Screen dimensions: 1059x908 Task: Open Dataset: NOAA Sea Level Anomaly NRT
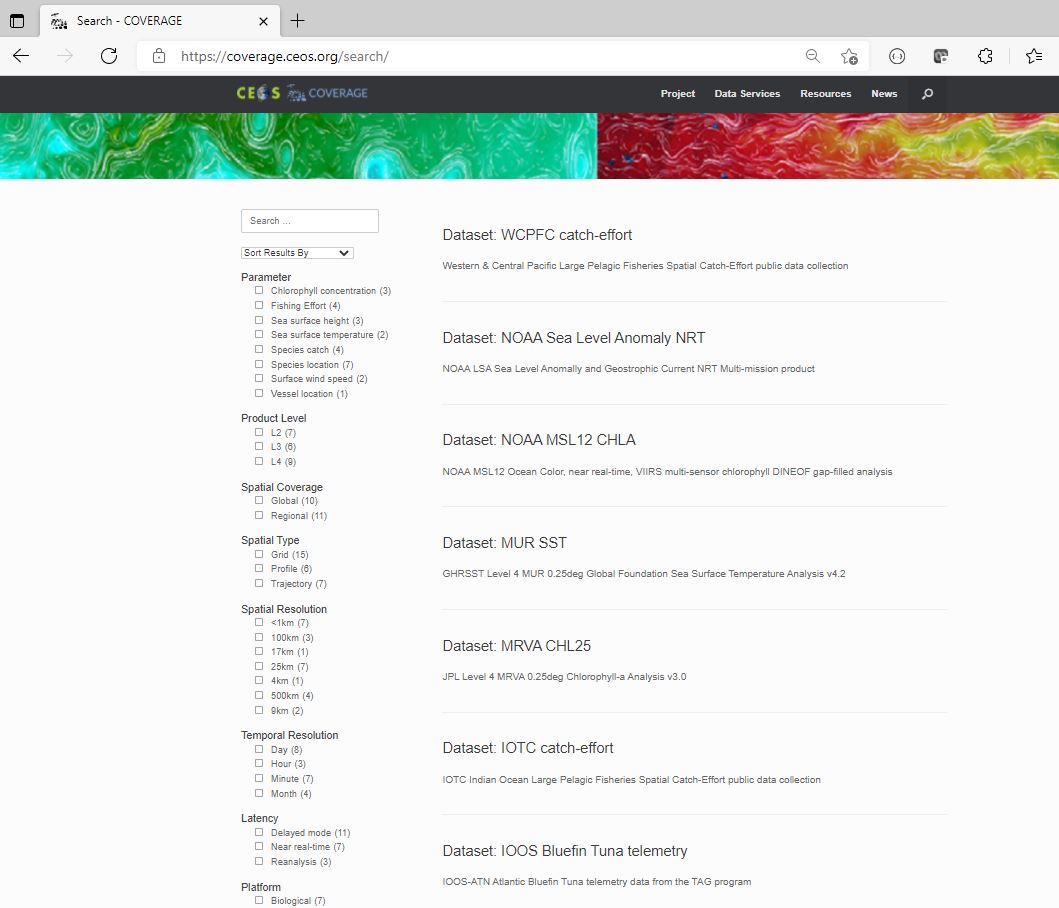573,338
